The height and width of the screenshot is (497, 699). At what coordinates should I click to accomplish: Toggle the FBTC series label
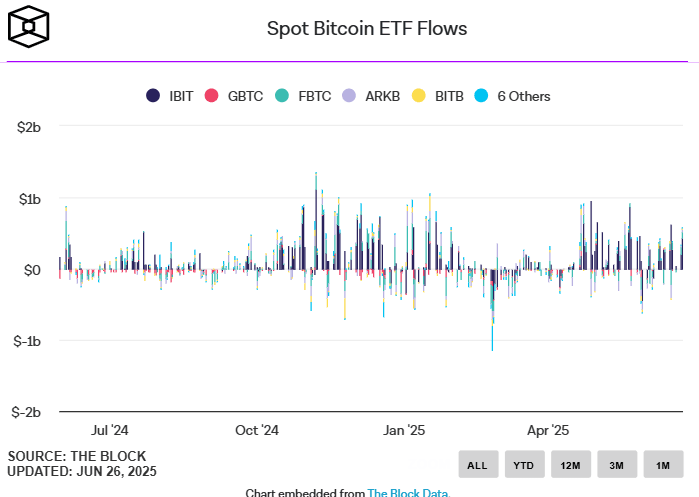point(314,96)
